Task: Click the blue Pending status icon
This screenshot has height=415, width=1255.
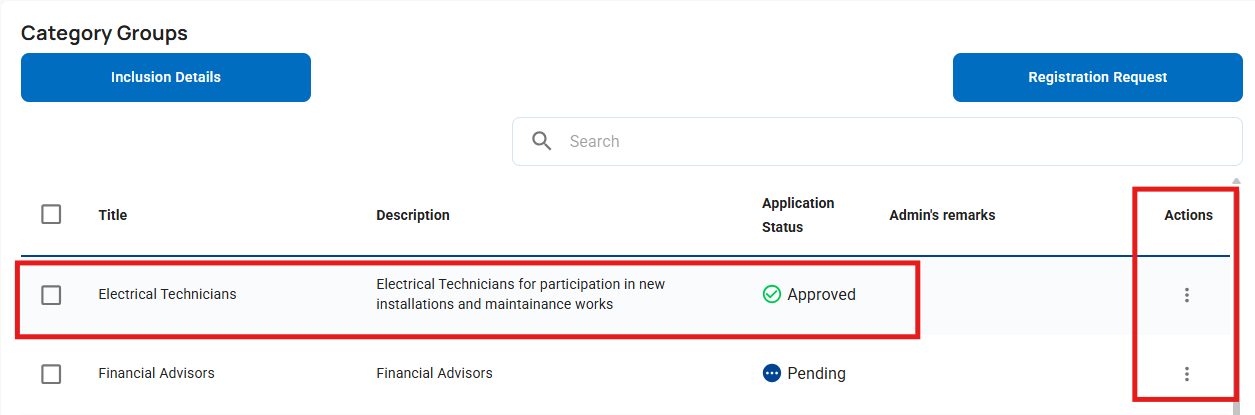Action: [771, 373]
